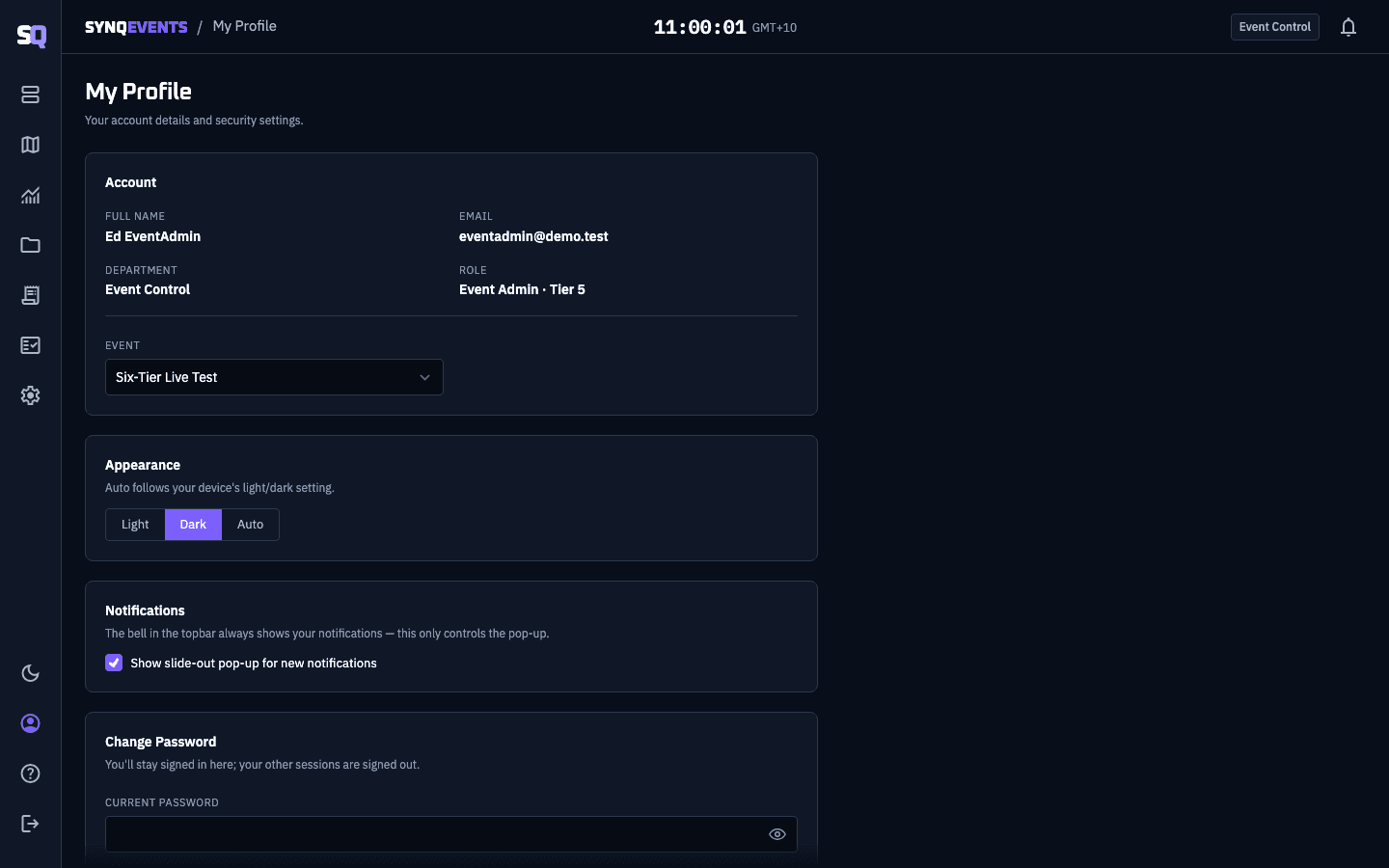Open the stacked-rows icon in the sidebar
1389x868 pixels.
31,95
